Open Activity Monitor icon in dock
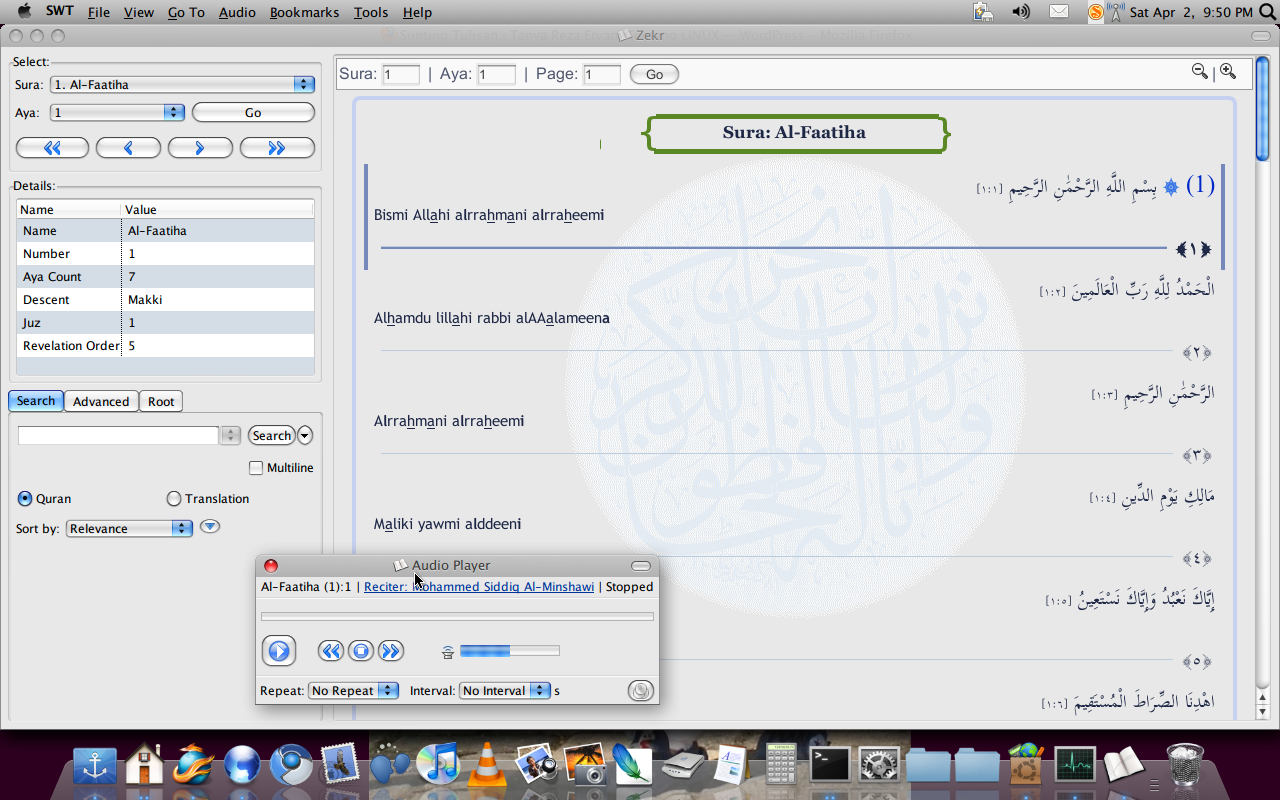Screen dimensions: 1280x800 [x=1075, y=765]
